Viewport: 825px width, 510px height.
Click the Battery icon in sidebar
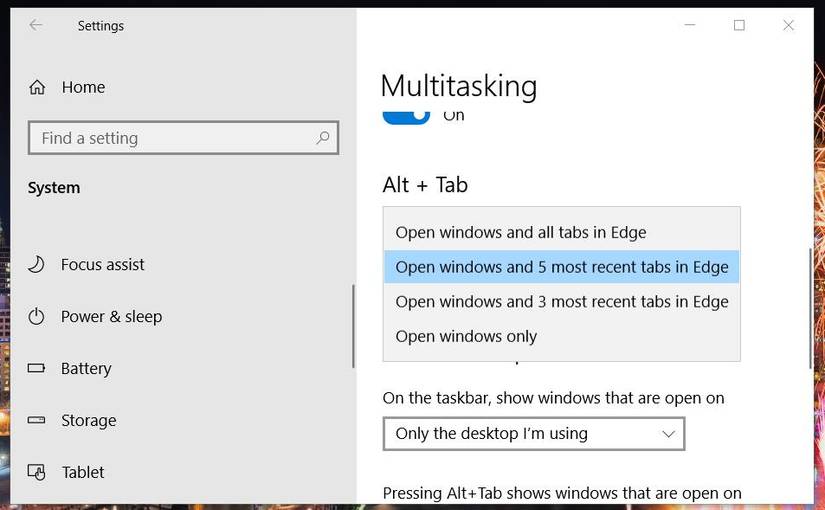click(x=36, y=369)
